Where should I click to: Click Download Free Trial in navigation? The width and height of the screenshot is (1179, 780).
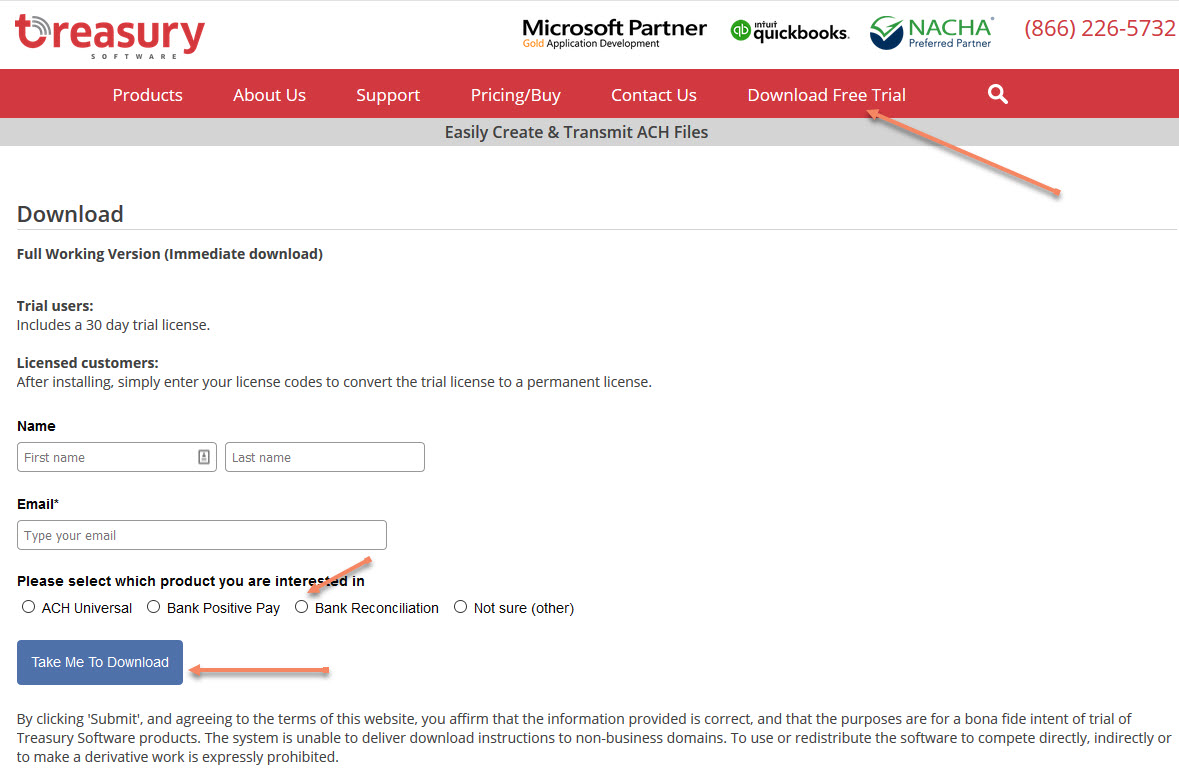coord(826,95)
